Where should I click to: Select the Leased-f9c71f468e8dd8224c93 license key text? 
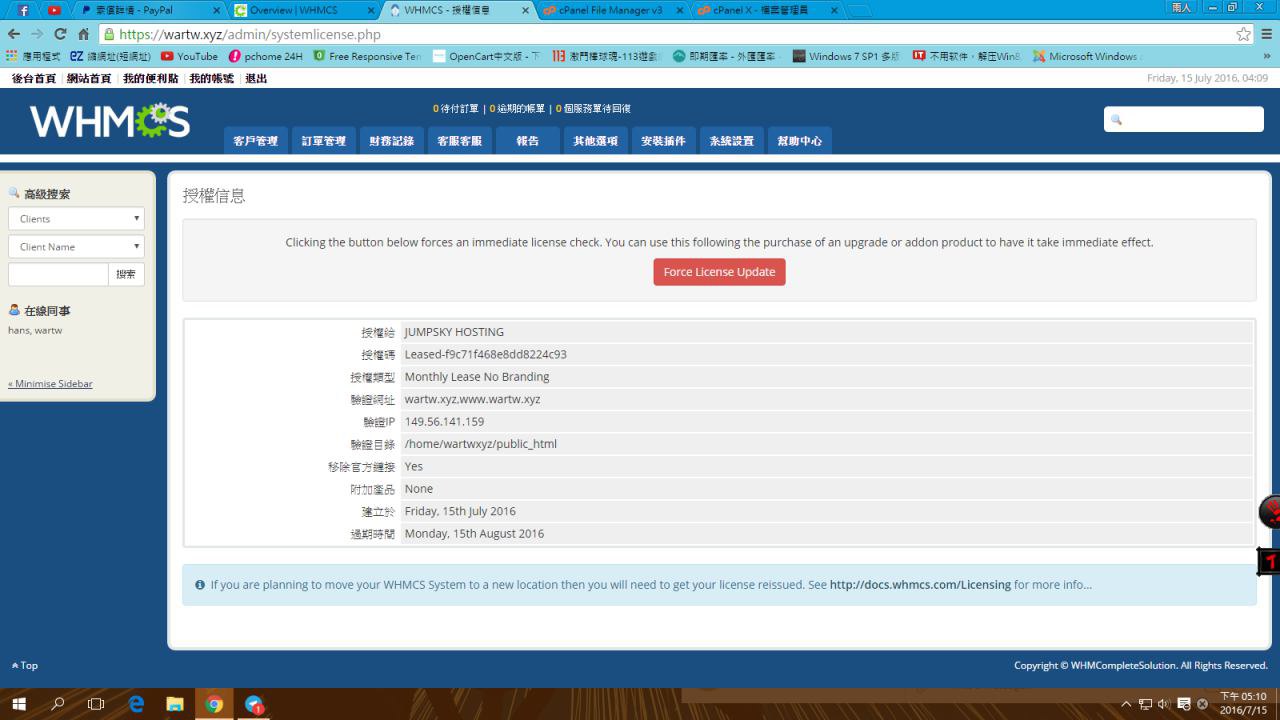coord(486,354)
